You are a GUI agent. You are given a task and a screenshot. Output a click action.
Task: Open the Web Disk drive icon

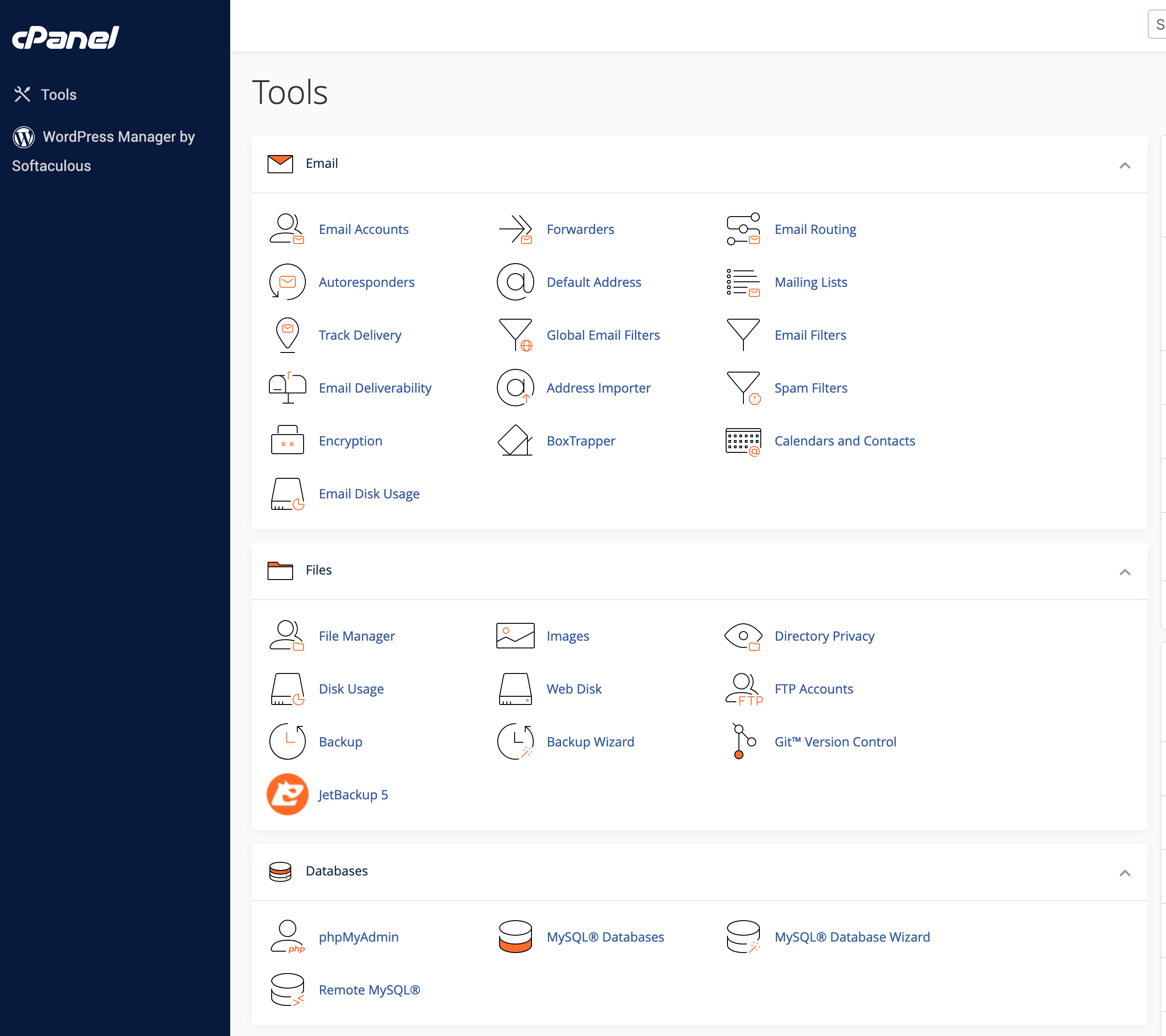tap(515, 689)
